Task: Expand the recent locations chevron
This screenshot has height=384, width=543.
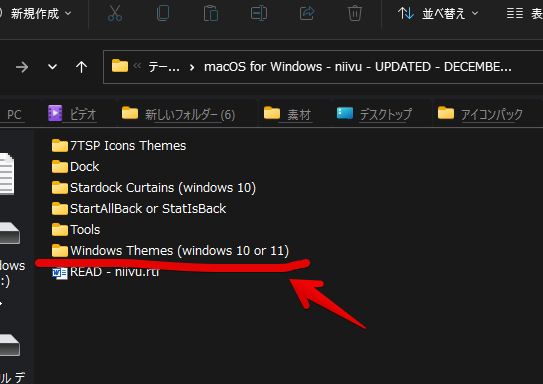Action: point(52,66)
